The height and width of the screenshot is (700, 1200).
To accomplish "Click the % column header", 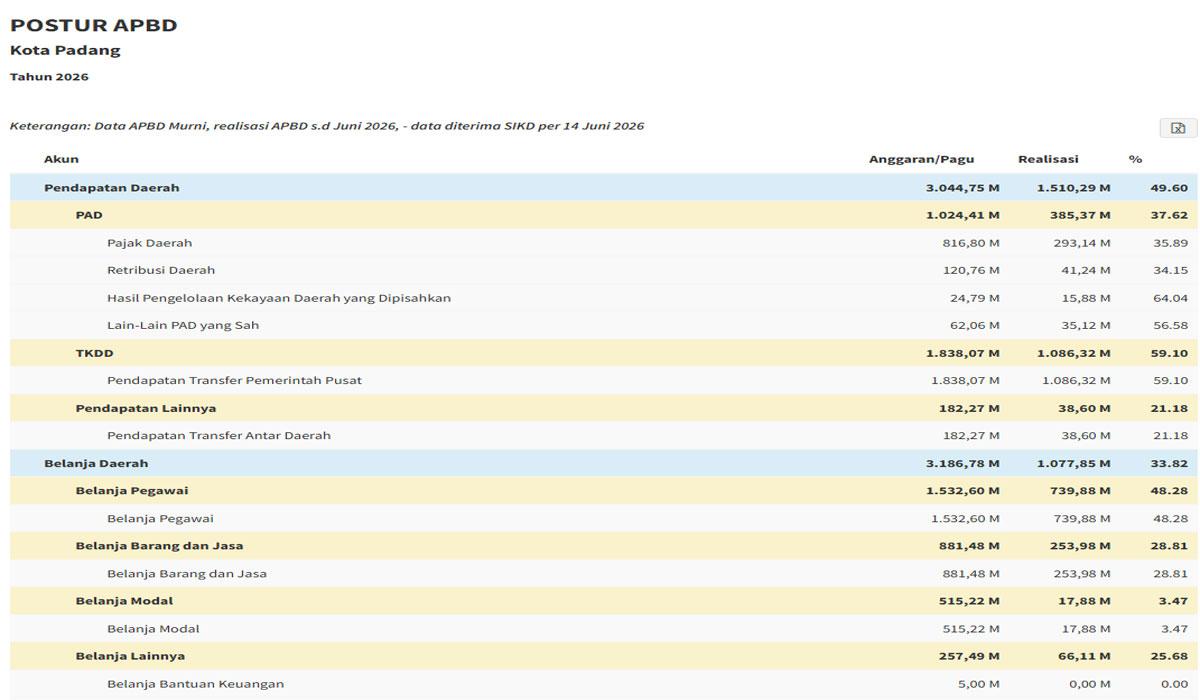I will [1135, 159].
